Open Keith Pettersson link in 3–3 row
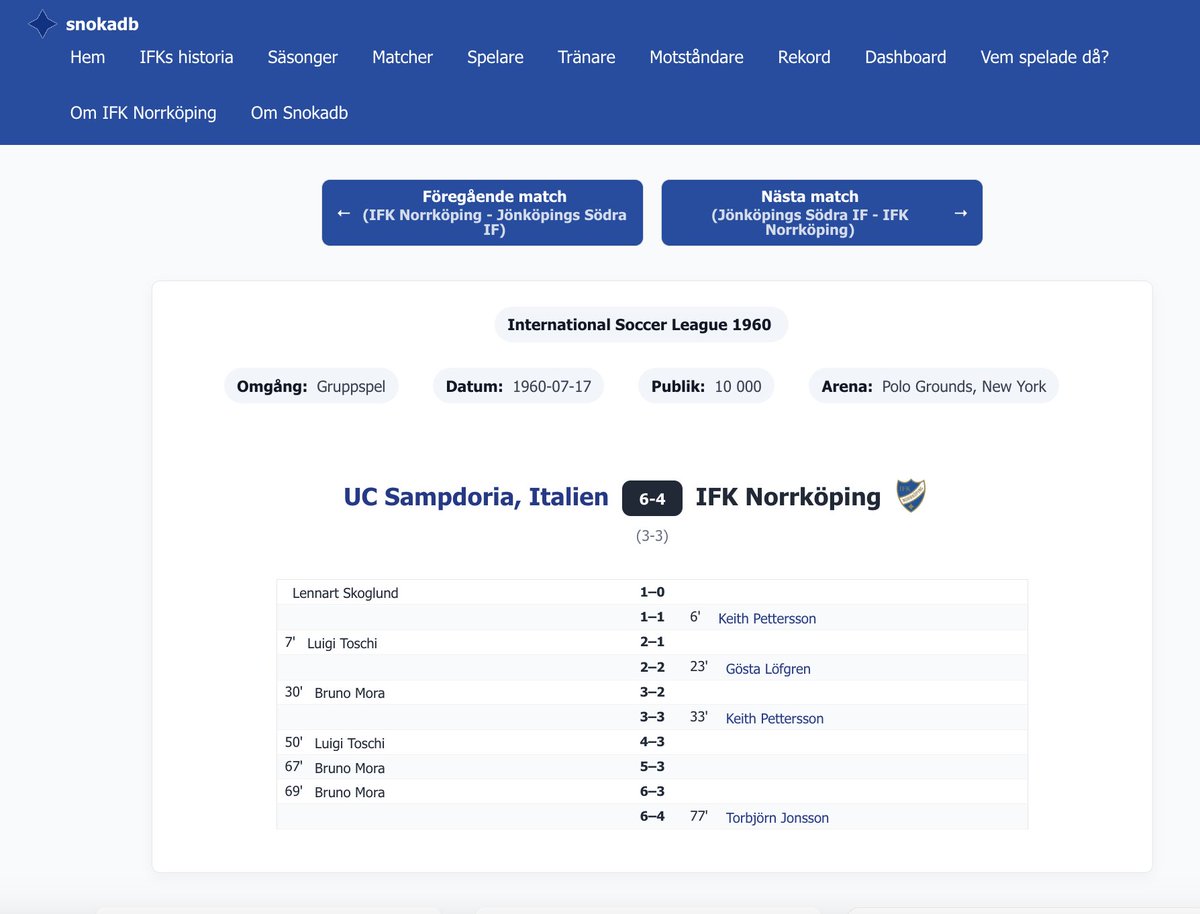The width and height of the screenshot is (1200, 914). 775,719
